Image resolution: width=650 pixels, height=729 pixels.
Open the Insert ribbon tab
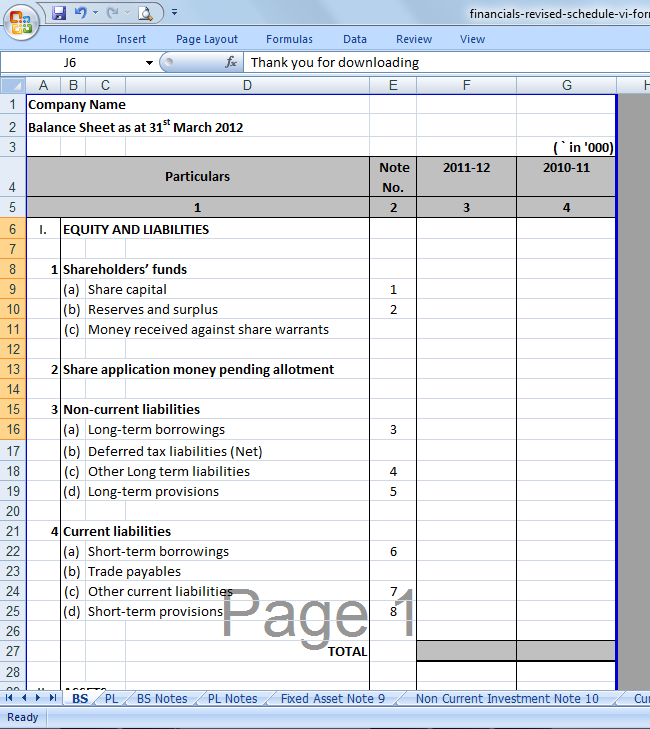coord(131,39)
